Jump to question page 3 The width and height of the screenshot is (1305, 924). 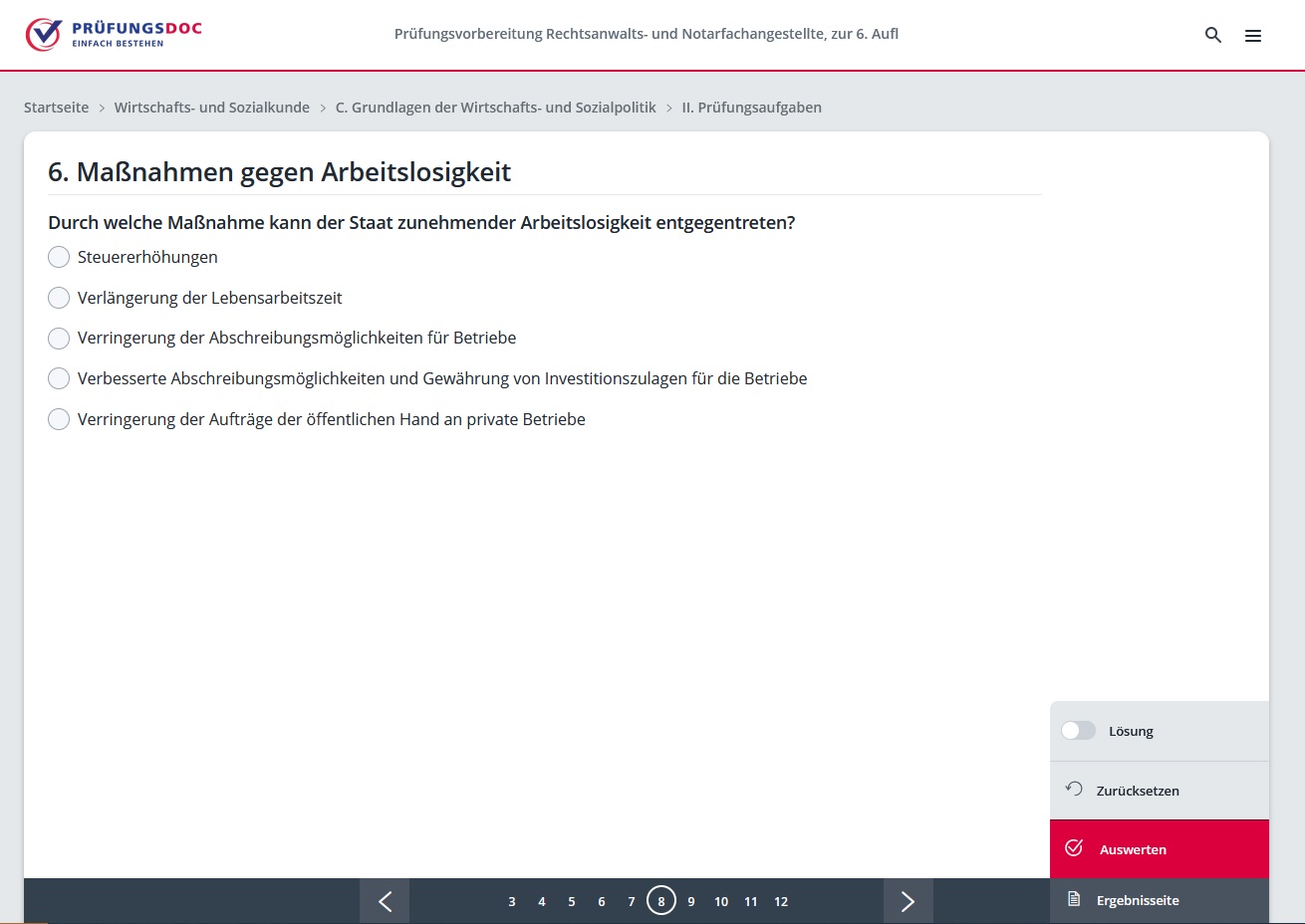512,901
